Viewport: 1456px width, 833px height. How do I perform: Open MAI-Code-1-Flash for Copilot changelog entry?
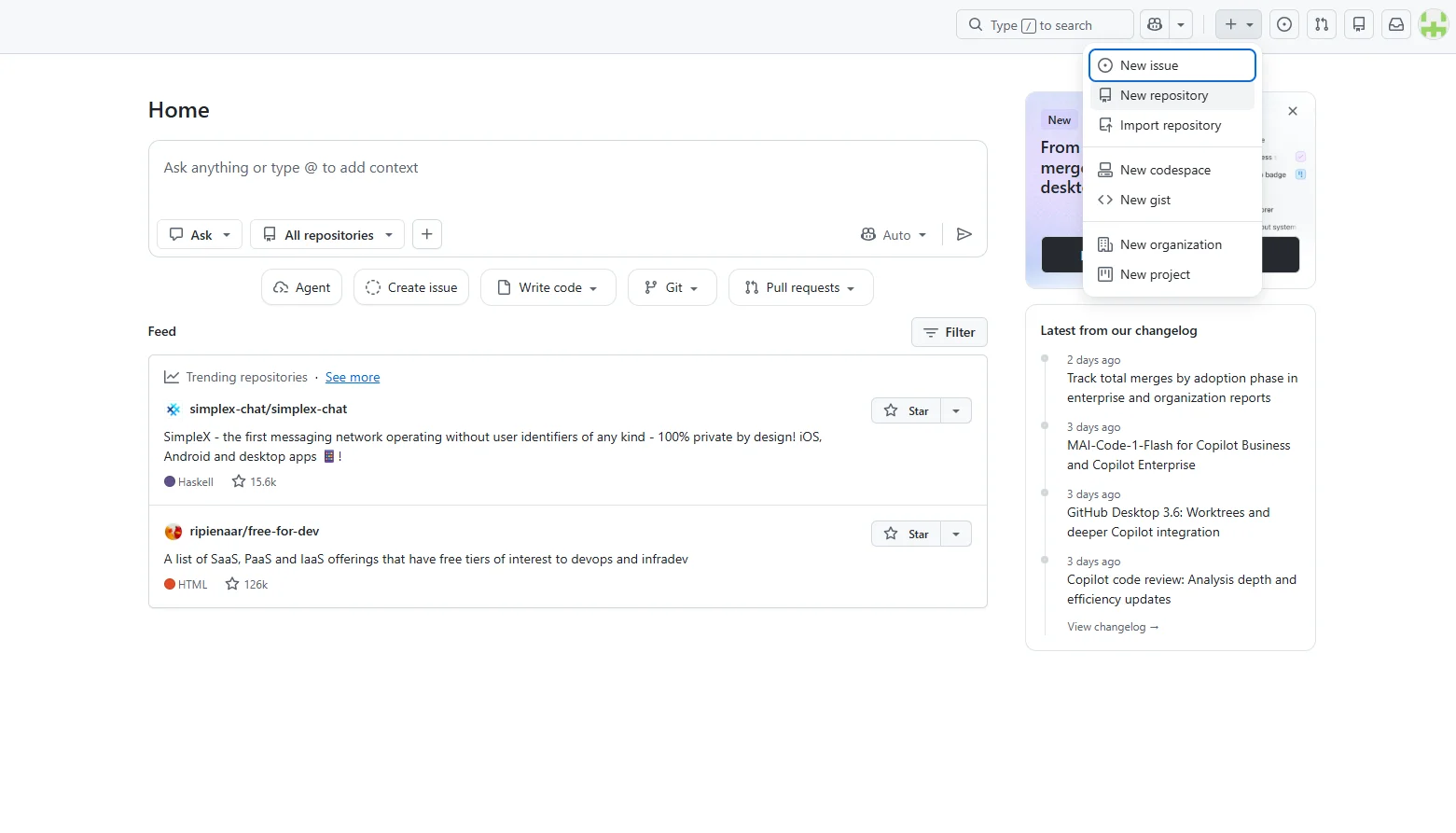[1179, 455]
